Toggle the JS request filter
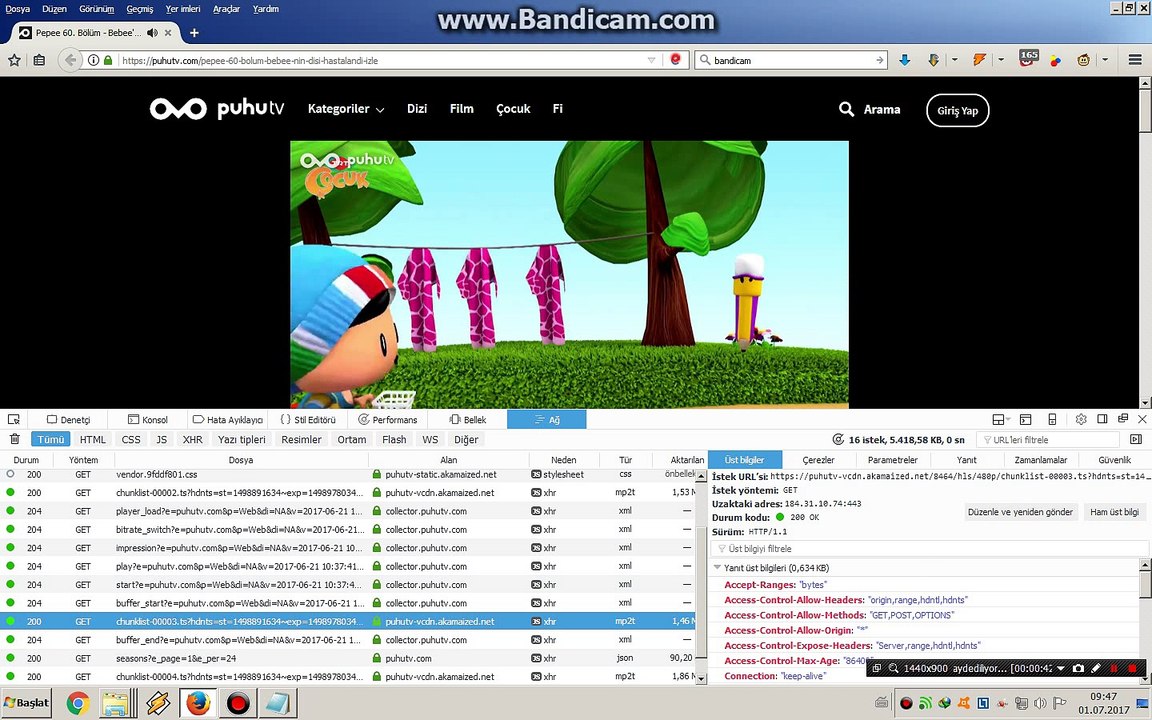Image resolution: width=1152 pixels, height=720 pixels. pyautogui.click(x=162, y=439)
